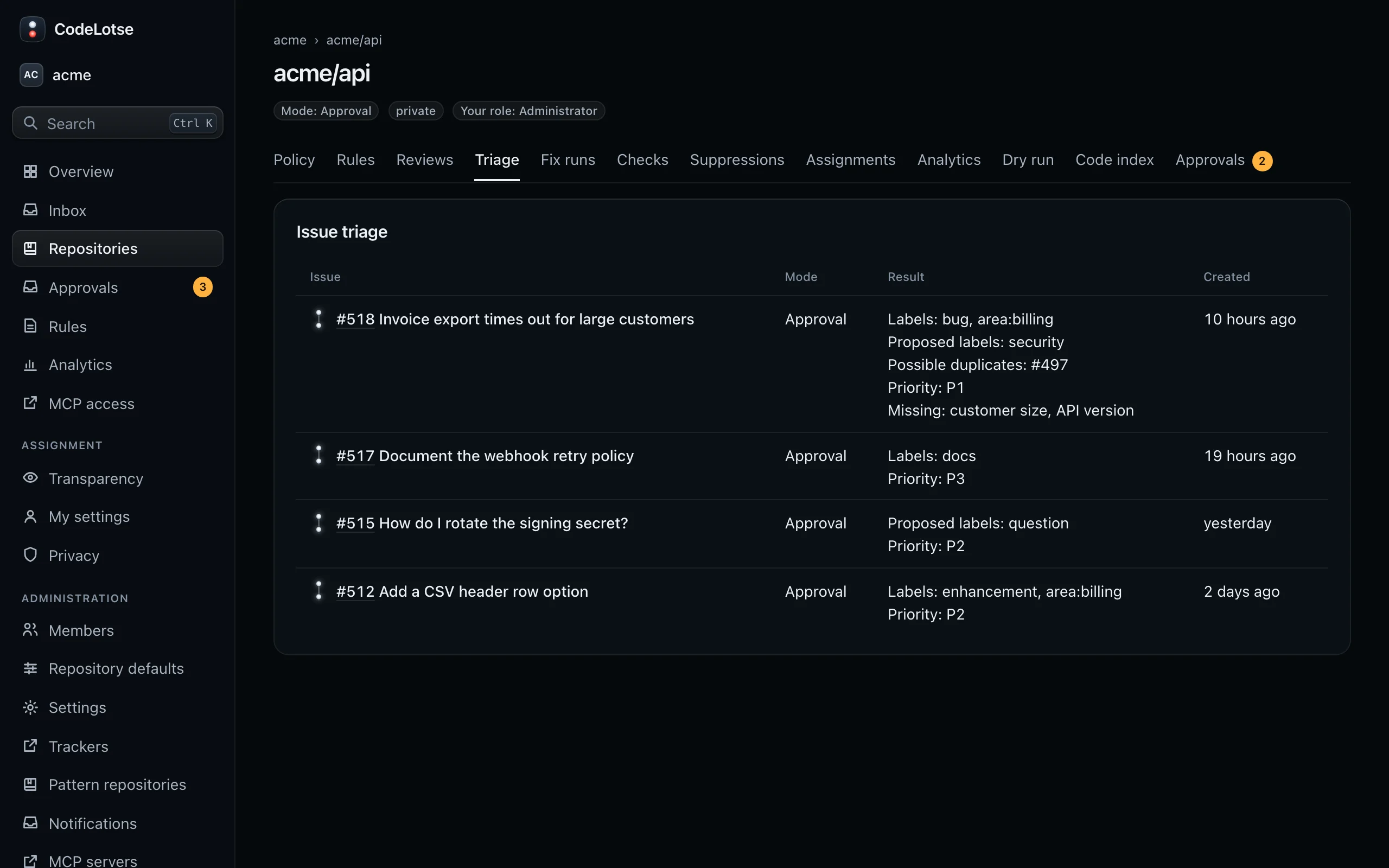
Task: Click the Members people icon
Action: click(30, 630)
